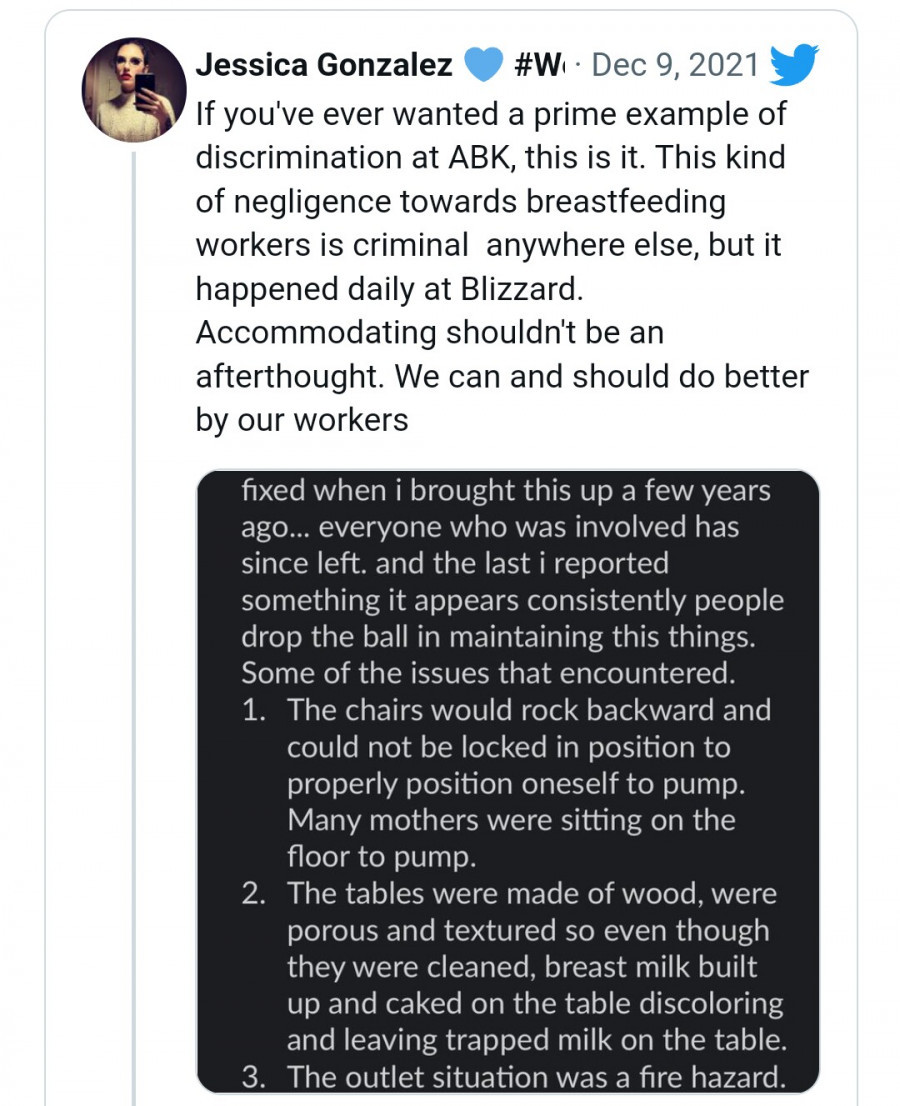
Task: Open the truncated #W hashtag
Action: 538,66
